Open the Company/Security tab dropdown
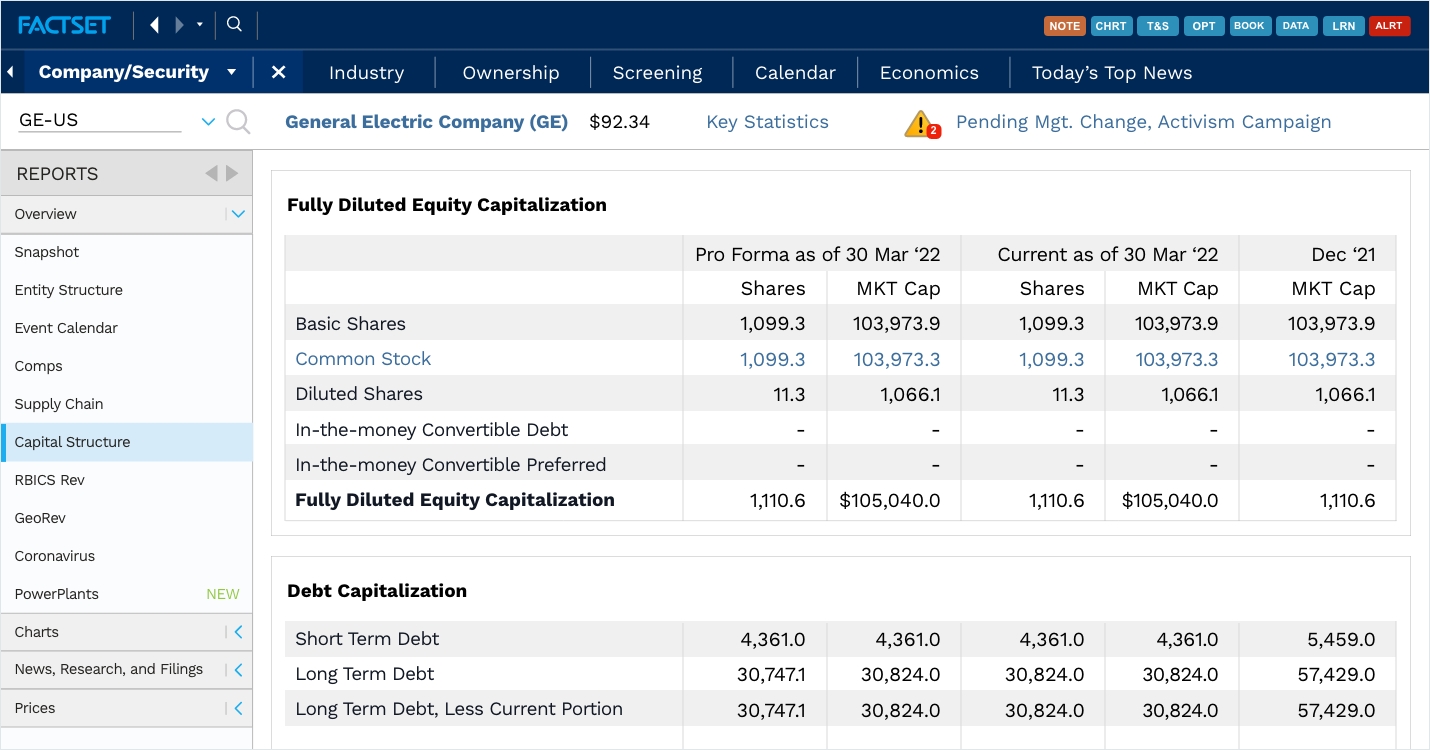 click(232, 72)
